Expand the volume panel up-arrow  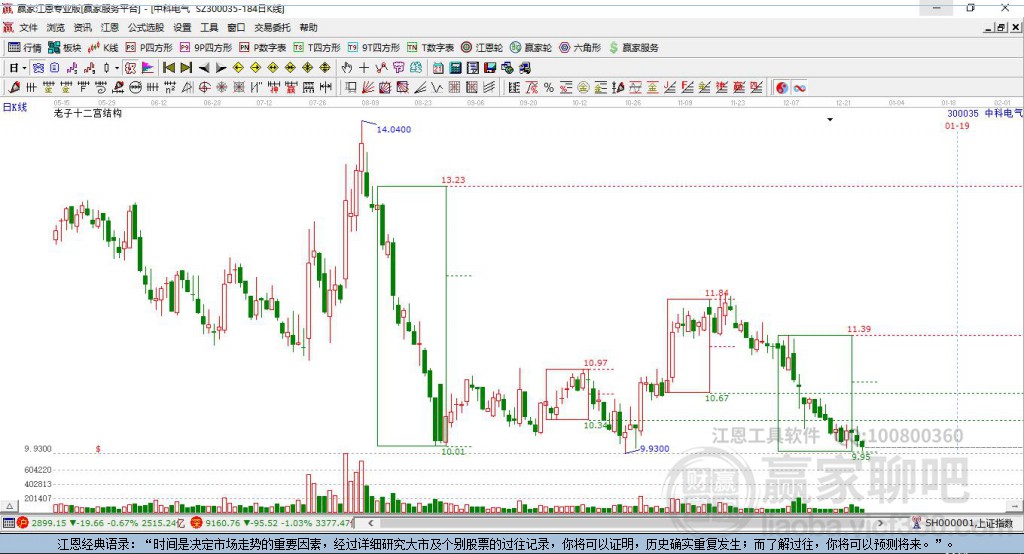9,506
